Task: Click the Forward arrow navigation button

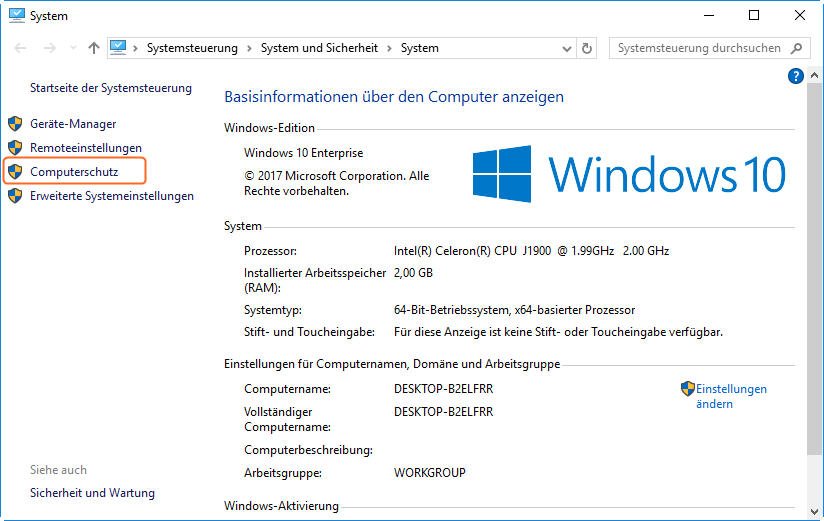Action: click(49, 48)
